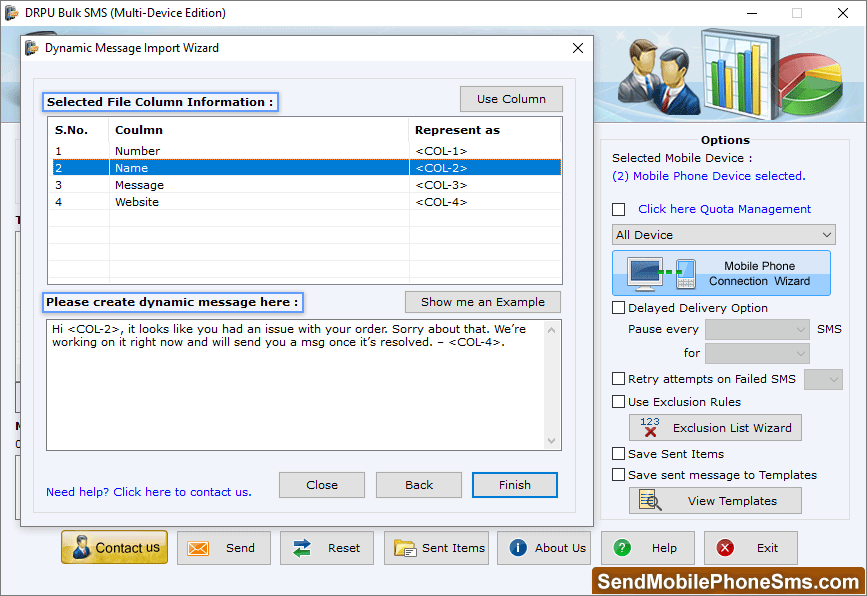Click the Exclusion List 123 icon
This screenshot has width=867, height=596.
650,427
